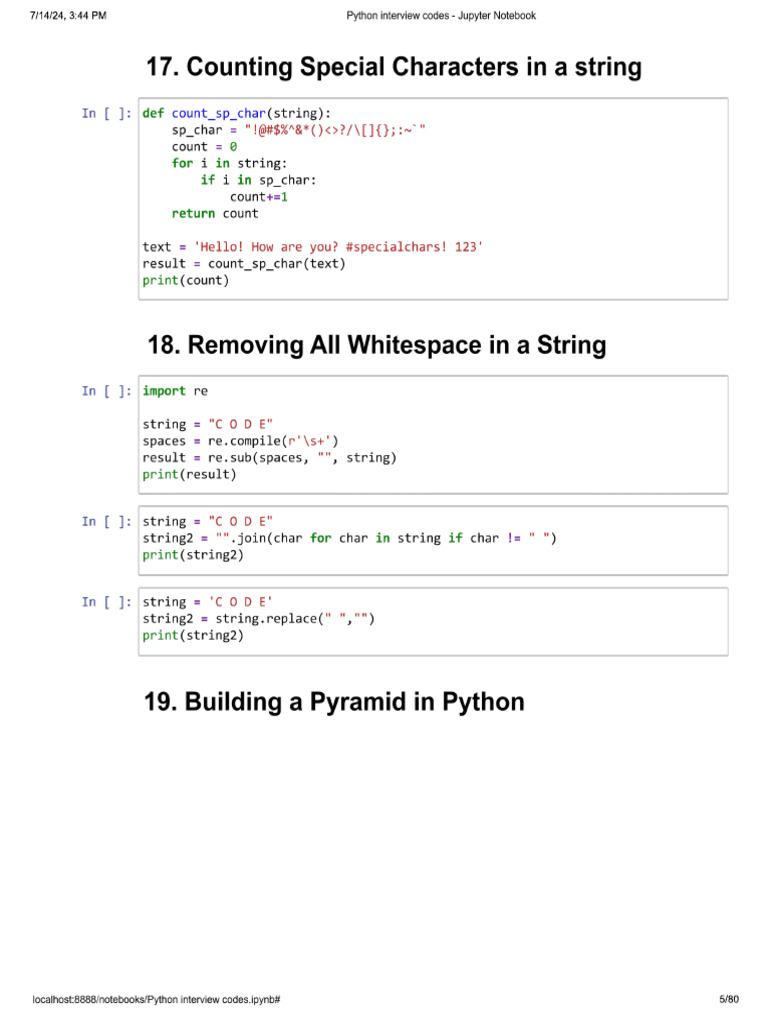Click the line "return count"
Screen dimensions: 768x1024
[x=215, y=214]
